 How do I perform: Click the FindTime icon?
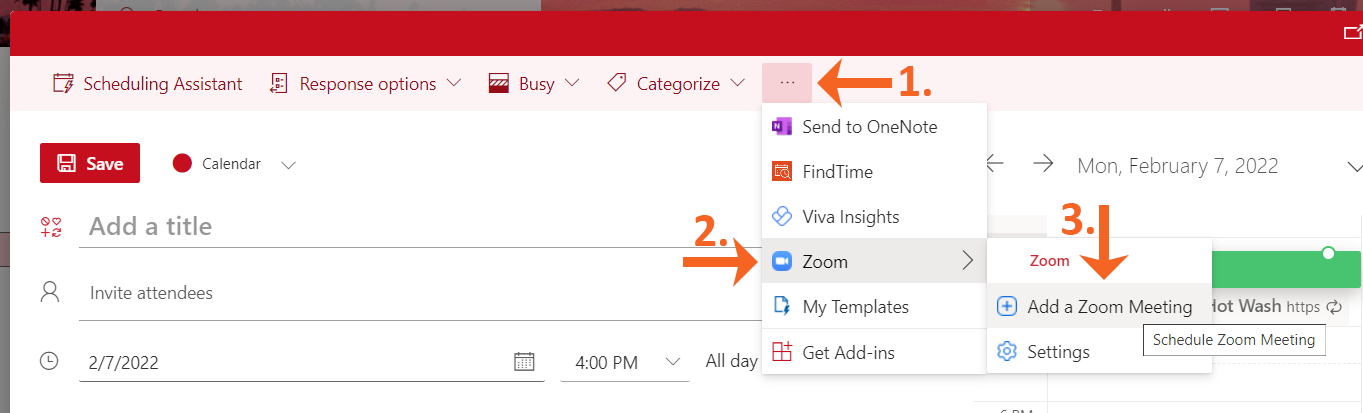(x=782, y=172)
